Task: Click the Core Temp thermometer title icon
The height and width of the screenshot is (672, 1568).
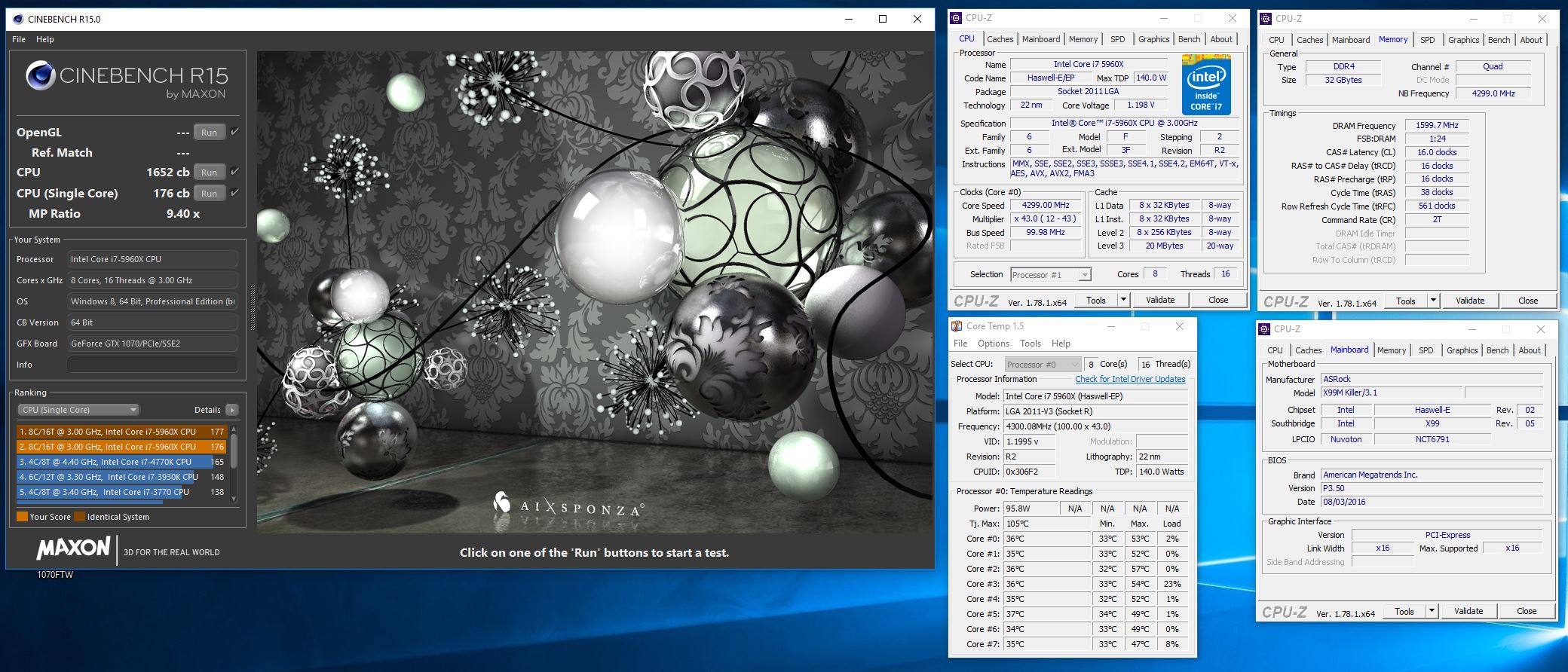Action: point(957,326)
